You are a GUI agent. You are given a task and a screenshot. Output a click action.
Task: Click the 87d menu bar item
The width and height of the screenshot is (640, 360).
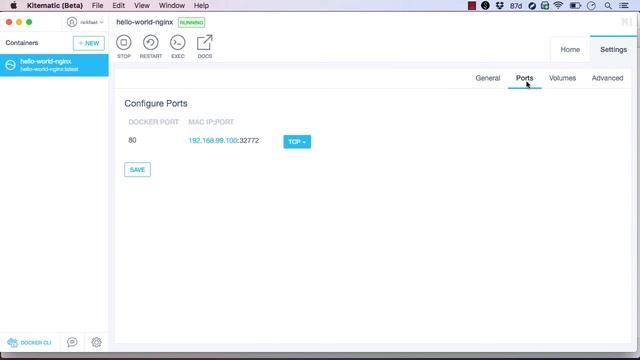(x=516, y=6)
